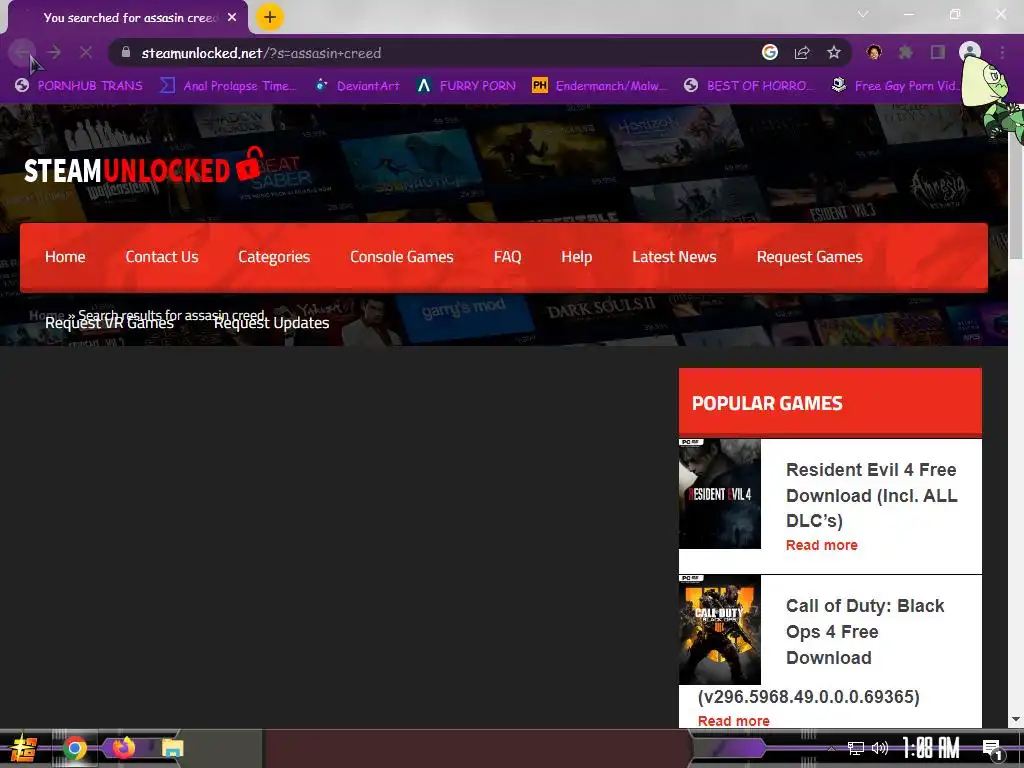Open the Start menu button on taskbar

23,748
